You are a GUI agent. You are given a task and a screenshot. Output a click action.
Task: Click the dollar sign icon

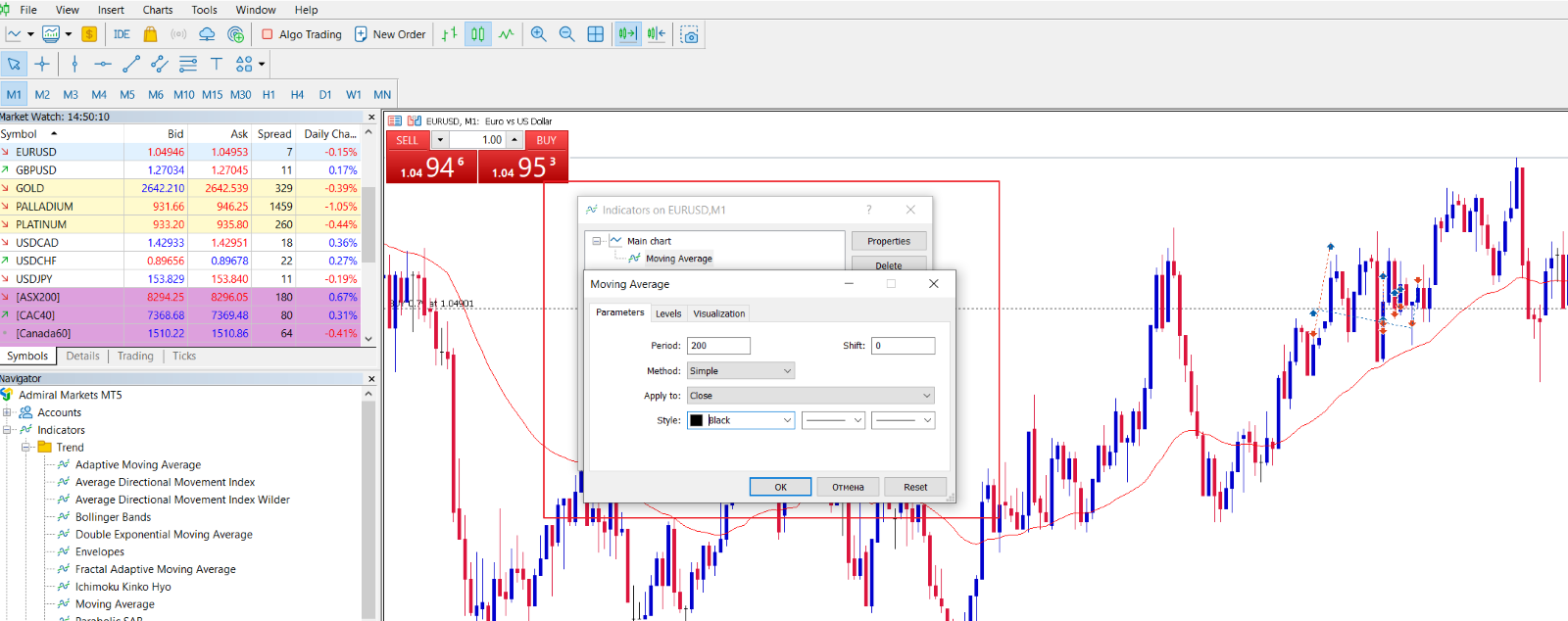click(89, 34)
